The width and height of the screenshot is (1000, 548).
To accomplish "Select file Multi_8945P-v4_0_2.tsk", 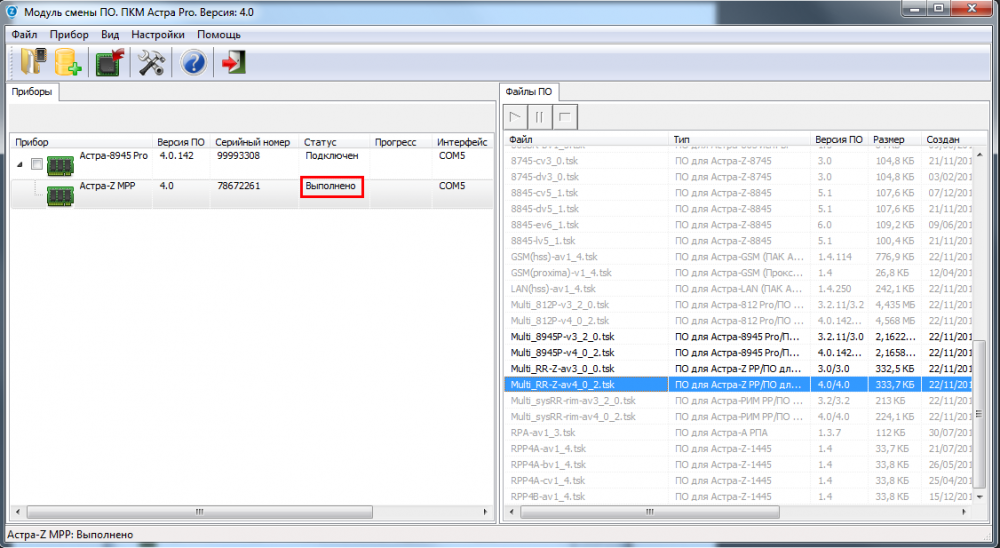I will click(739, 353).
